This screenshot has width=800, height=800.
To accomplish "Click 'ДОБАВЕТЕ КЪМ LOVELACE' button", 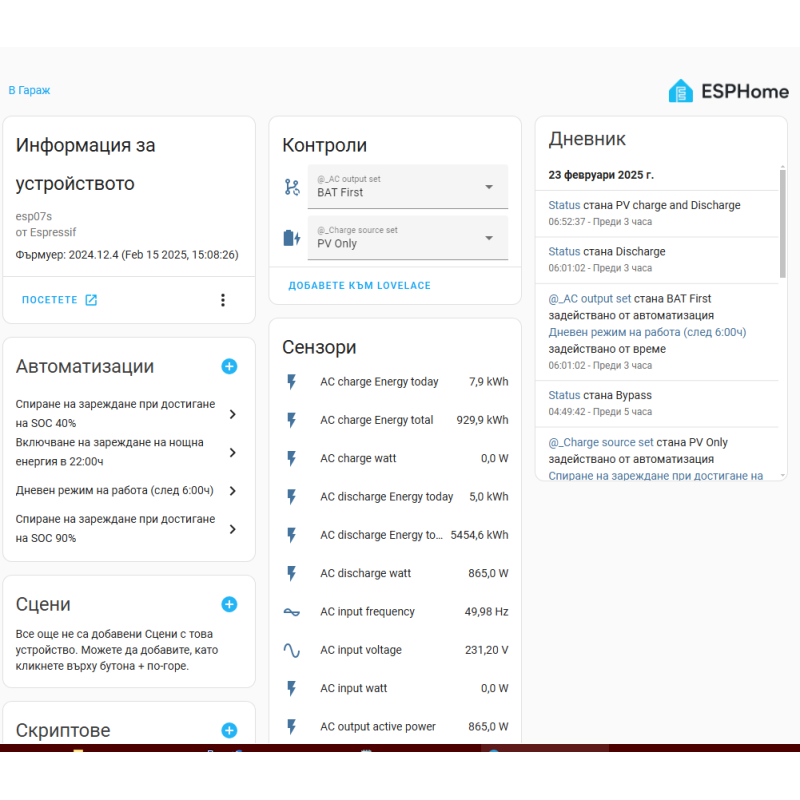I will pos(359,286).
